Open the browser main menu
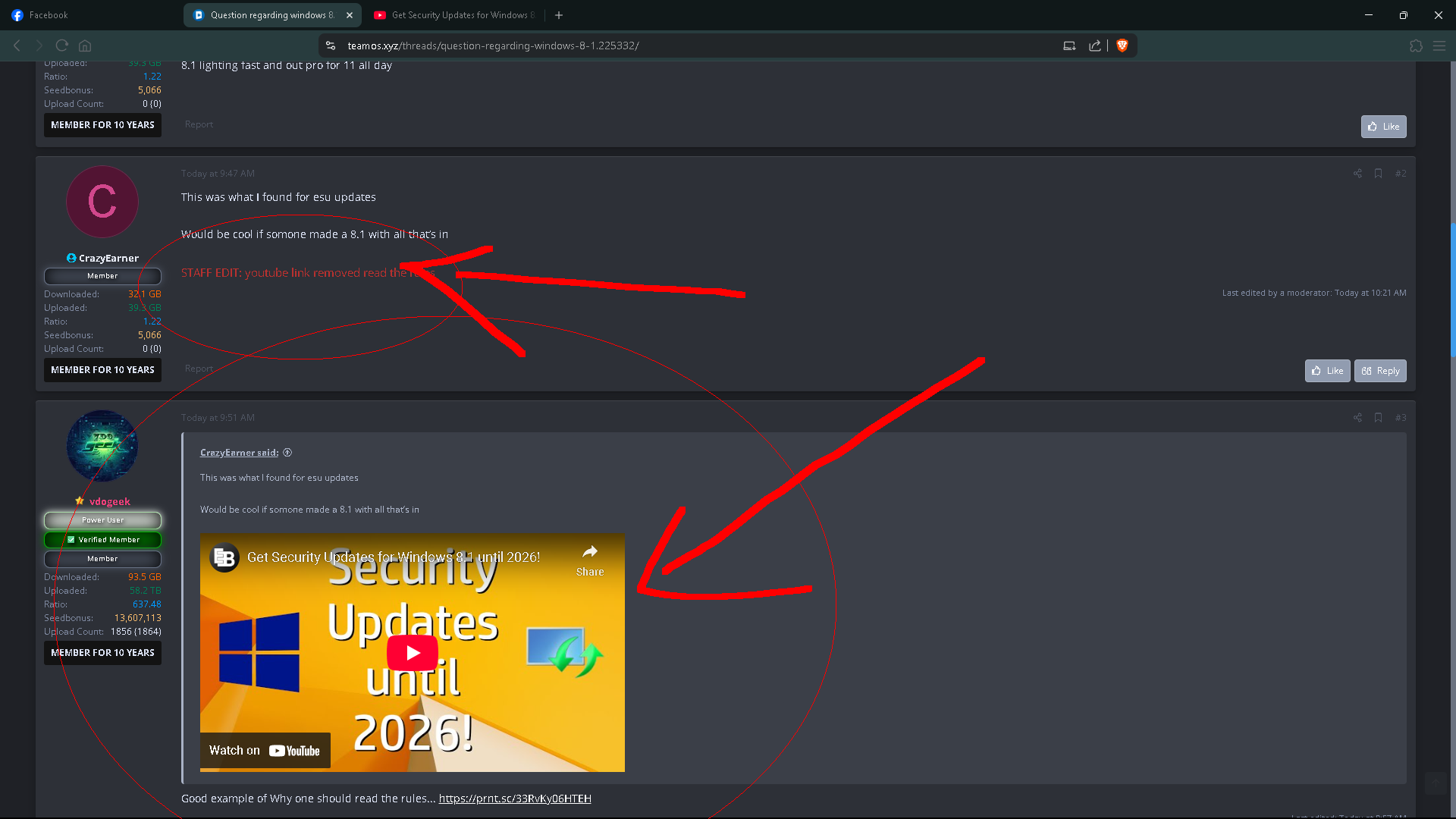Screen dimensions: 1456x819 click(x=1439, y=45)
